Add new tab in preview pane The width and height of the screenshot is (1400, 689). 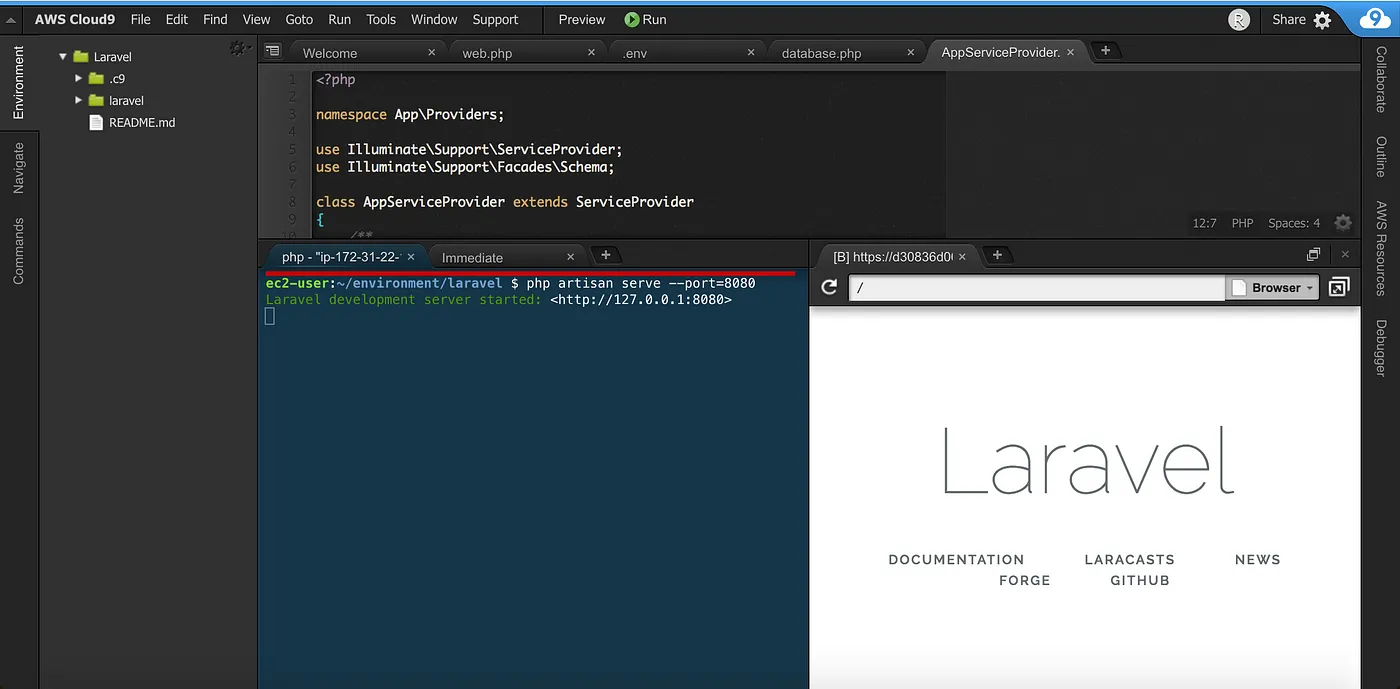click(997, 255)
